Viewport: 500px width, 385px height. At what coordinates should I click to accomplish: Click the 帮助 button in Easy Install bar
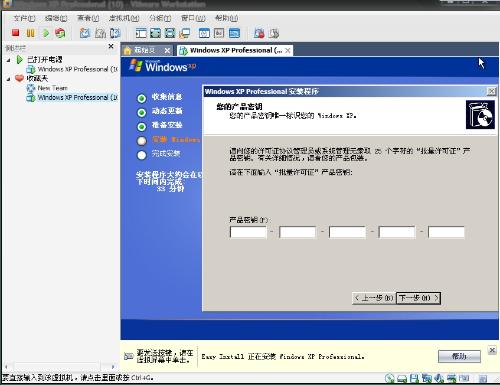pos(459,356)
